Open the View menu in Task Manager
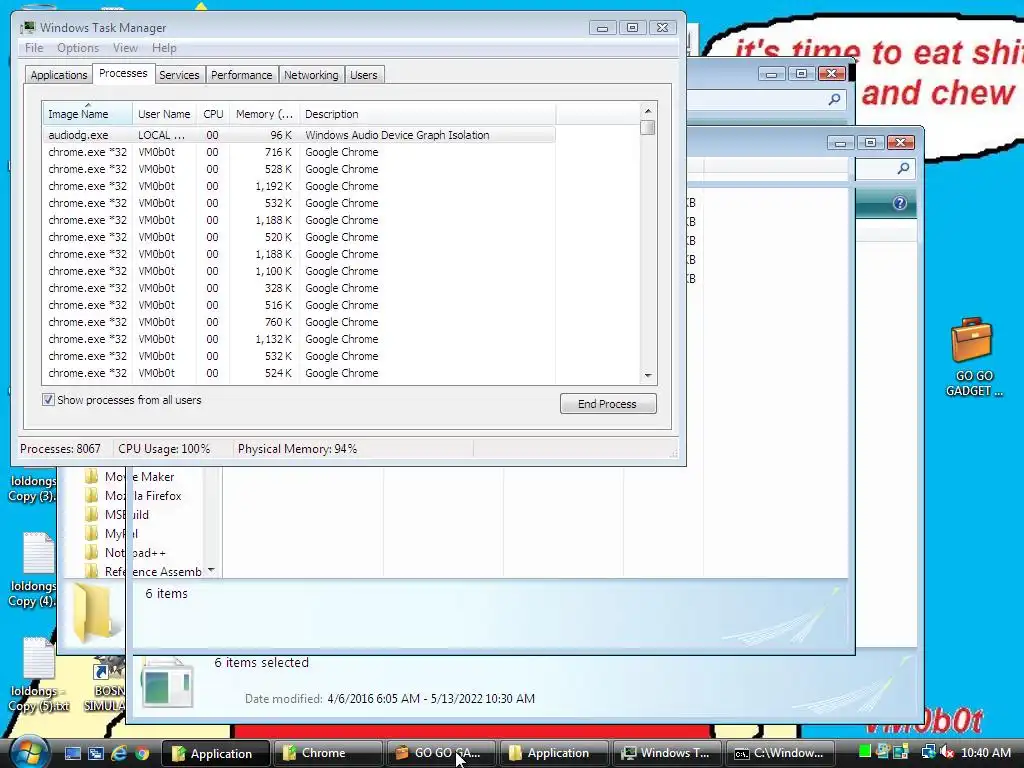The height and width of the screenshot is (768, 1024). pos(125,48)
